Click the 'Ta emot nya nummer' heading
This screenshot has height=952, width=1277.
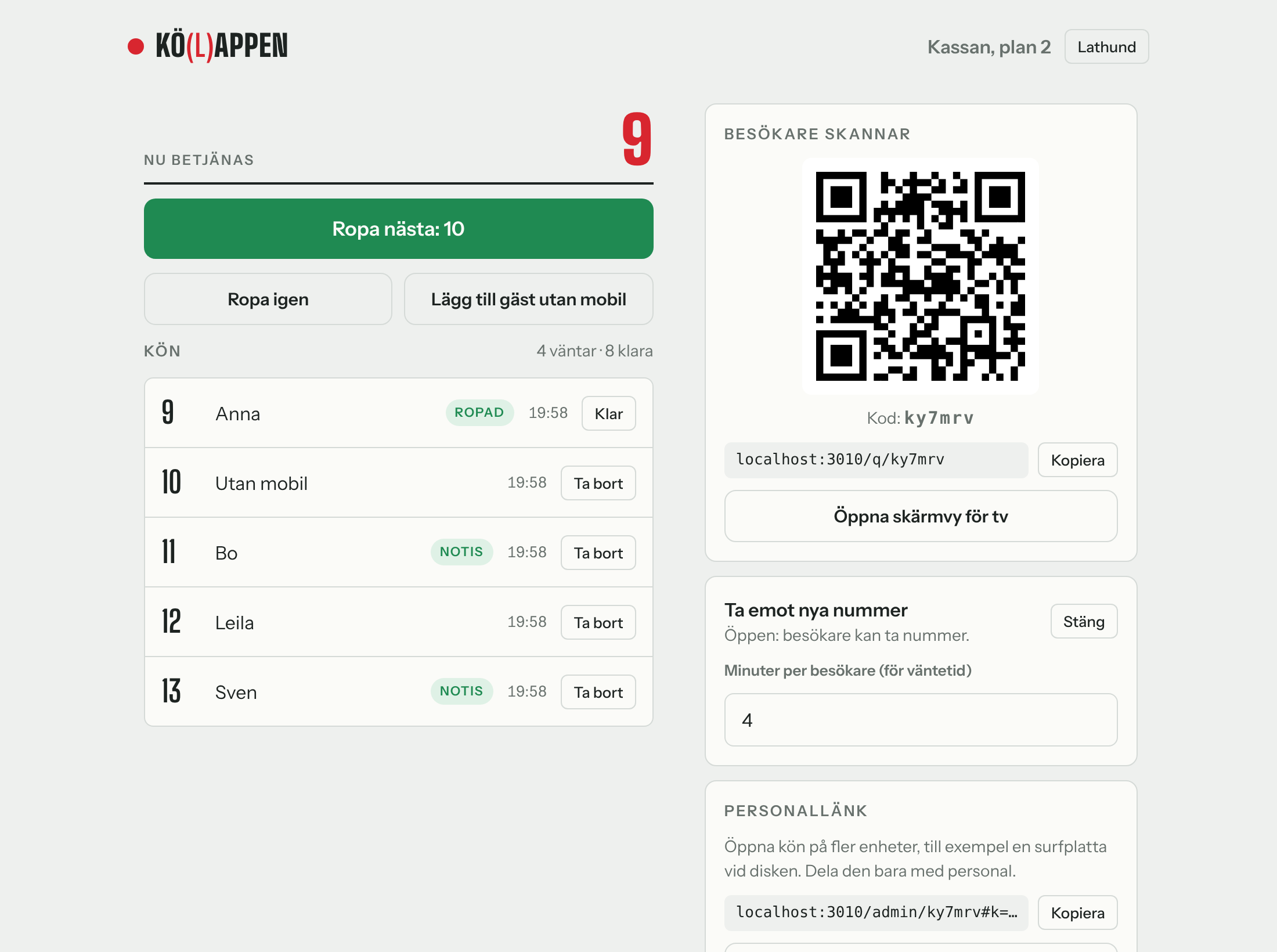[816, 610]
